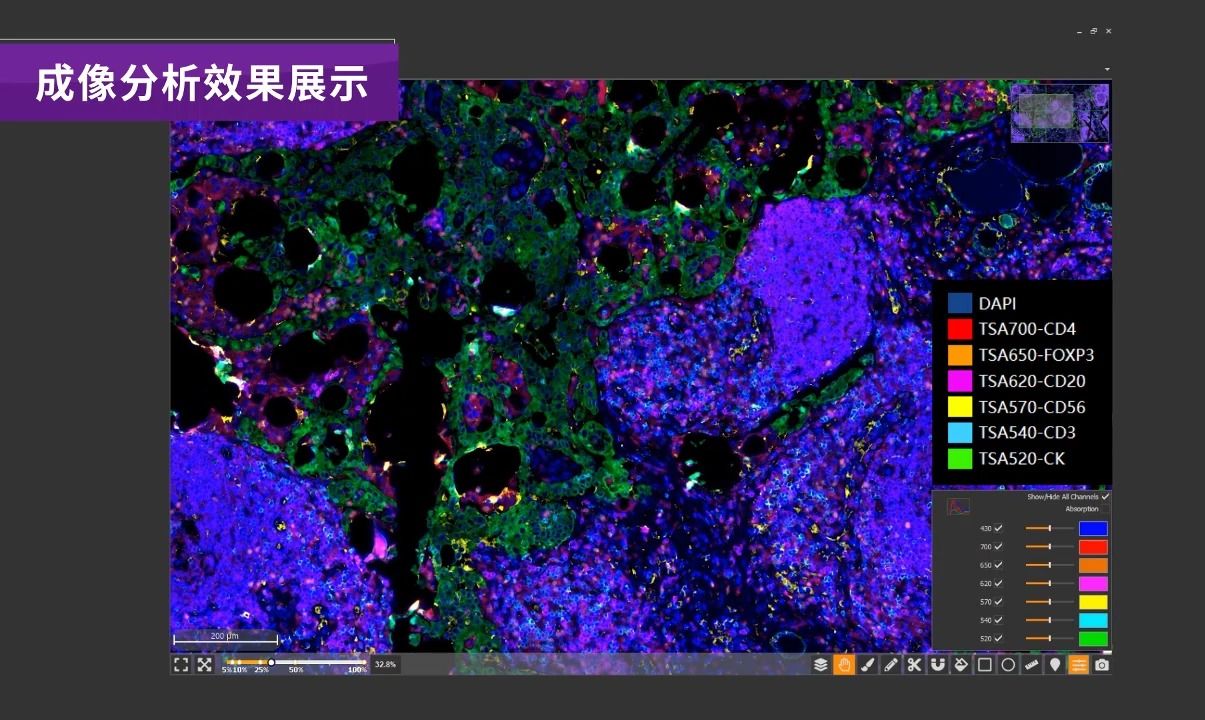Uncheck the 570 channel checkbox

pos(998,601)
